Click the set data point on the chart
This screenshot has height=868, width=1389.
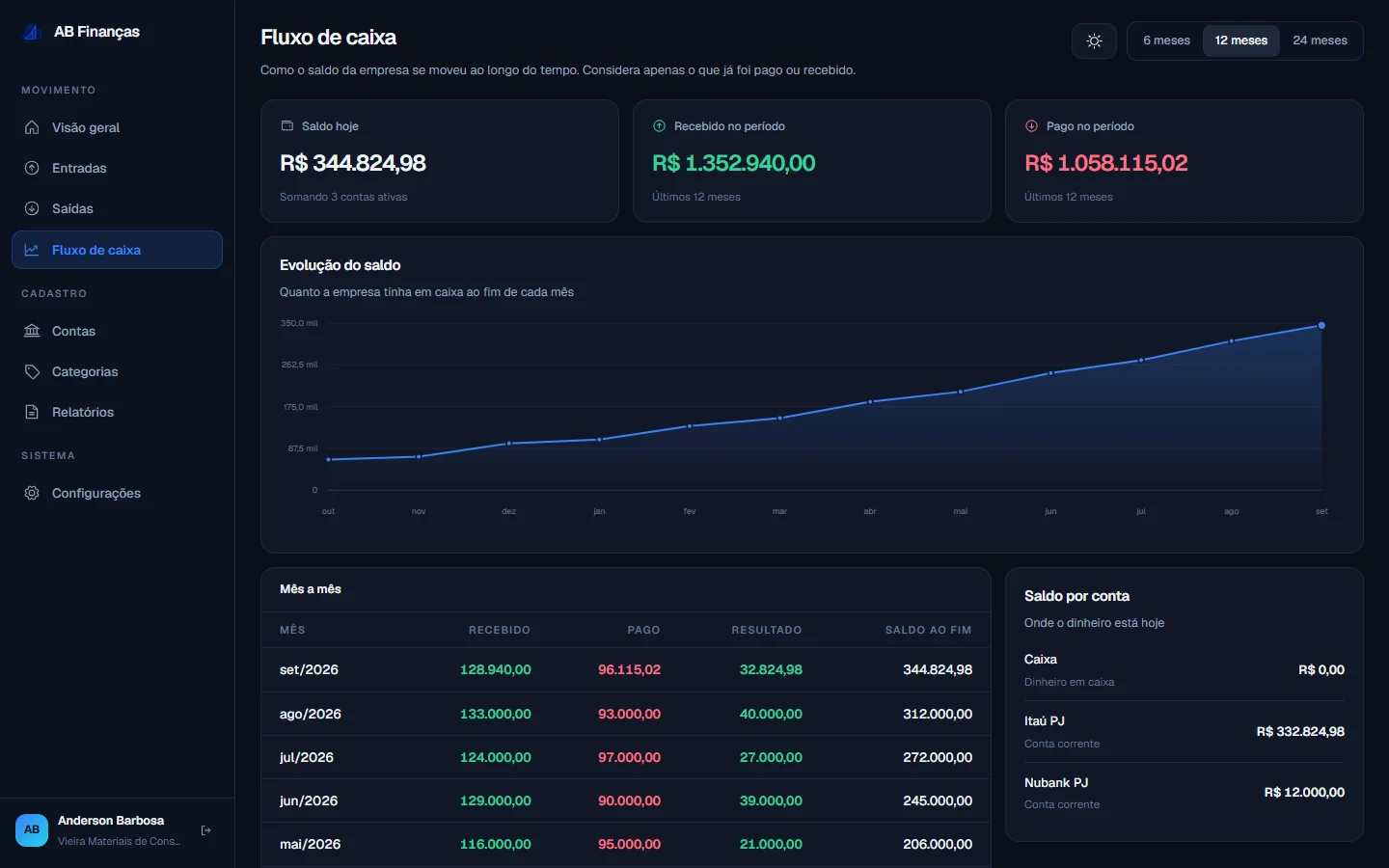point(1321,326)
